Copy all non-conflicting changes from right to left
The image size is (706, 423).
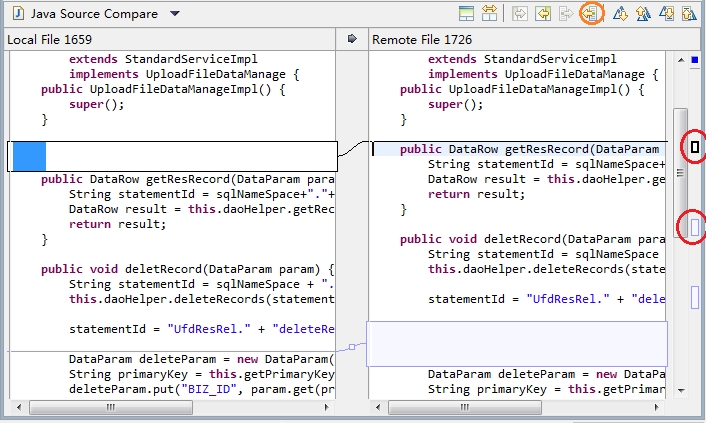point(543,14)
